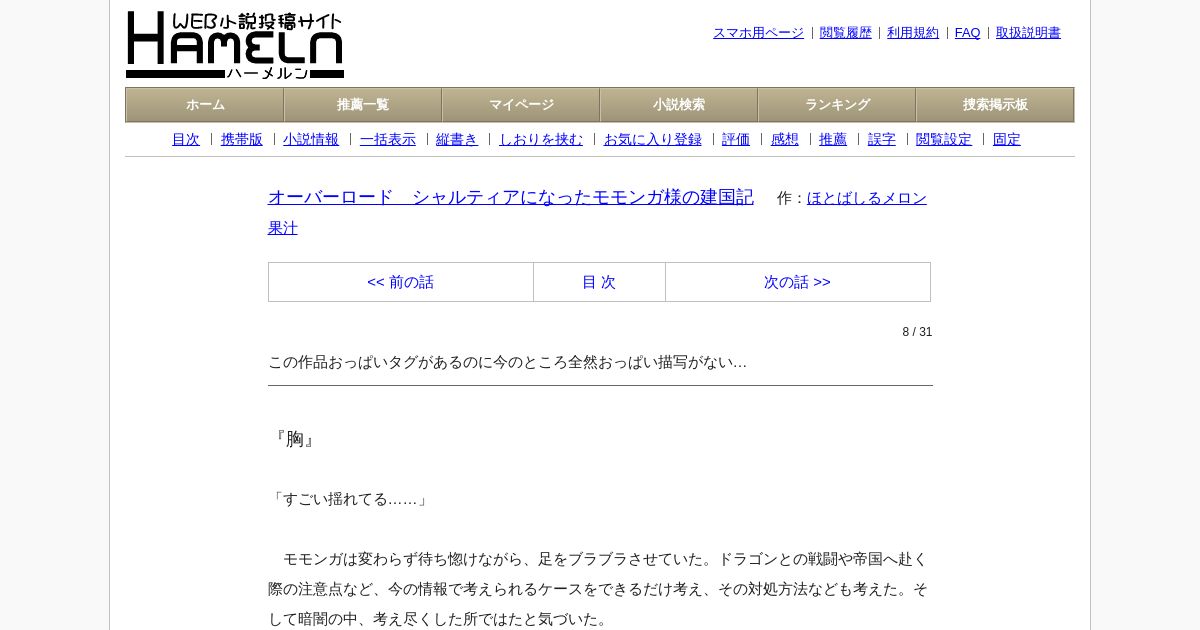This screenshot has width=1200, height=630.
Task: Report a typo via 誤字 link
Action: (882, 140)
